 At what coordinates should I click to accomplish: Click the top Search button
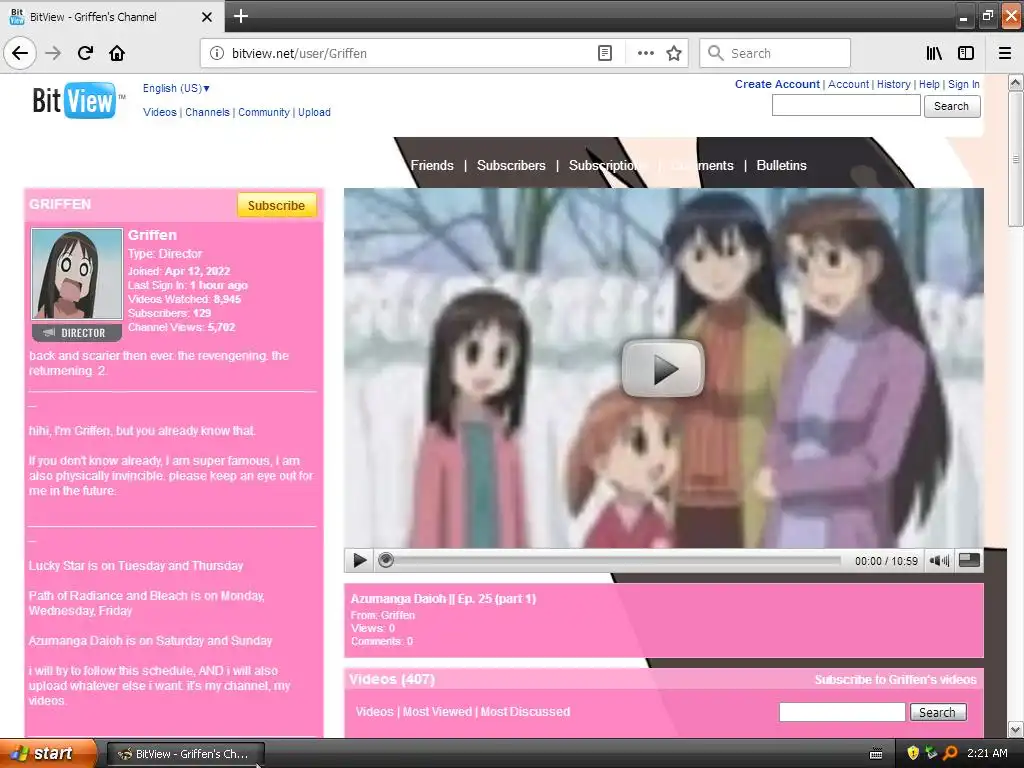(x=952, y=106)
